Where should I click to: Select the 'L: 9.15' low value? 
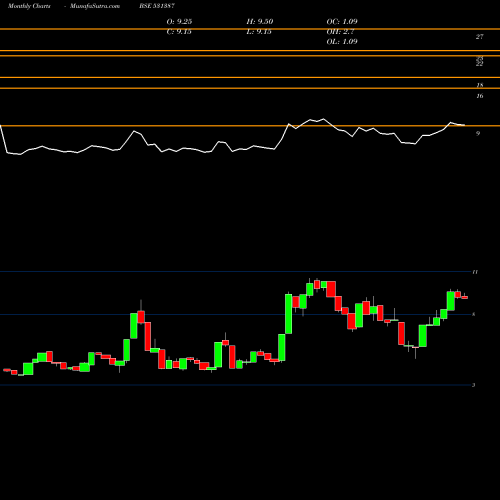pos(259,32)
